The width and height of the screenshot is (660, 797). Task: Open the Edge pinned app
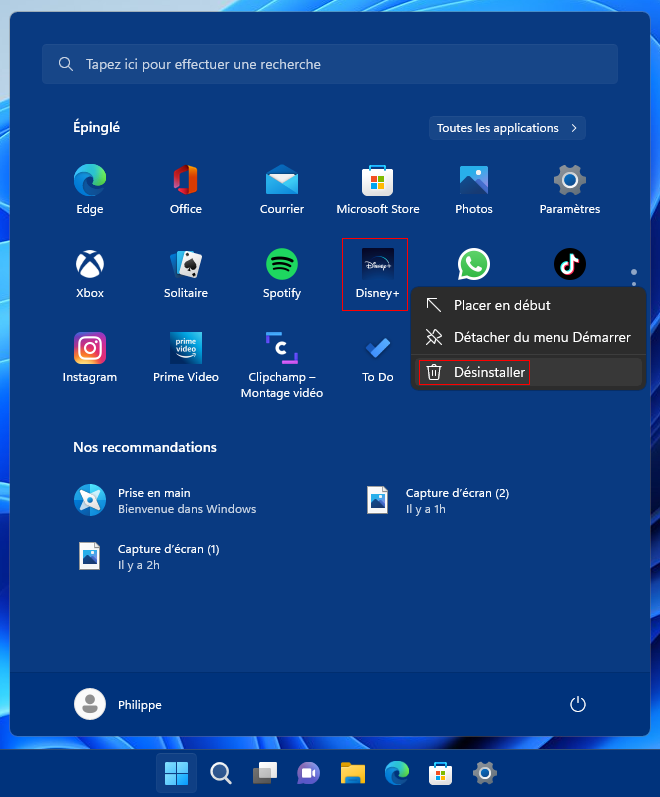(x=90, y=189)
